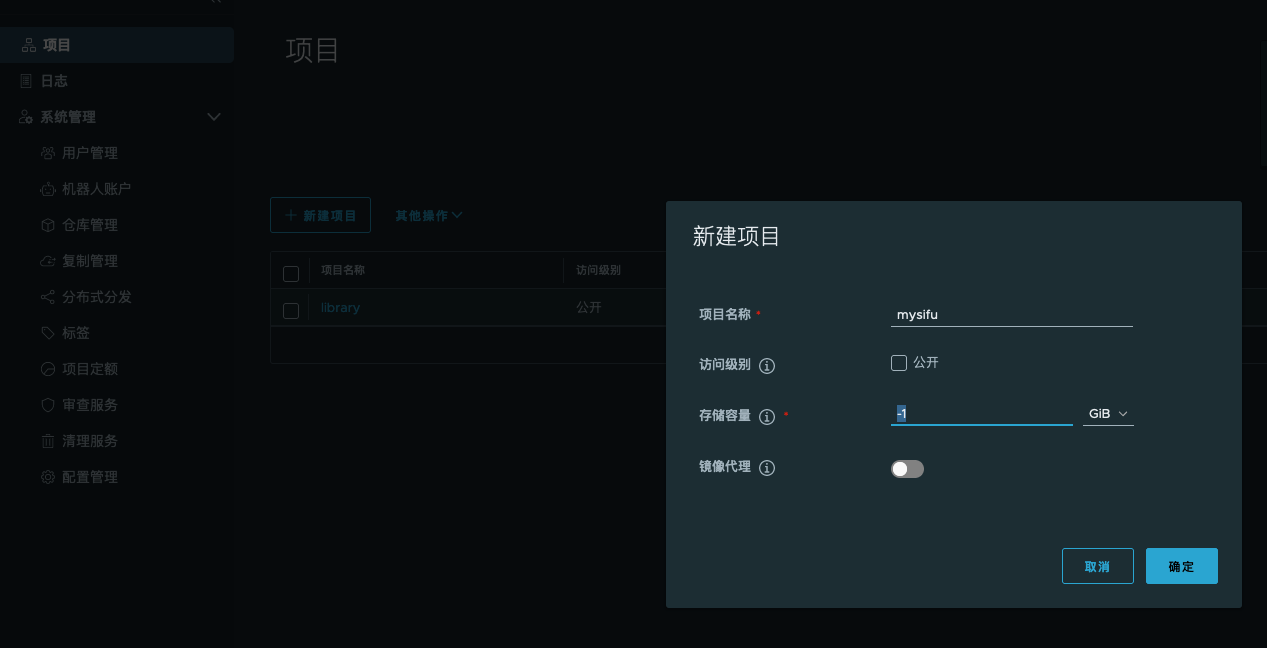
Task: Click the 确定 button to confirm
Action: pyautogui.click(x=1181, y=566)
